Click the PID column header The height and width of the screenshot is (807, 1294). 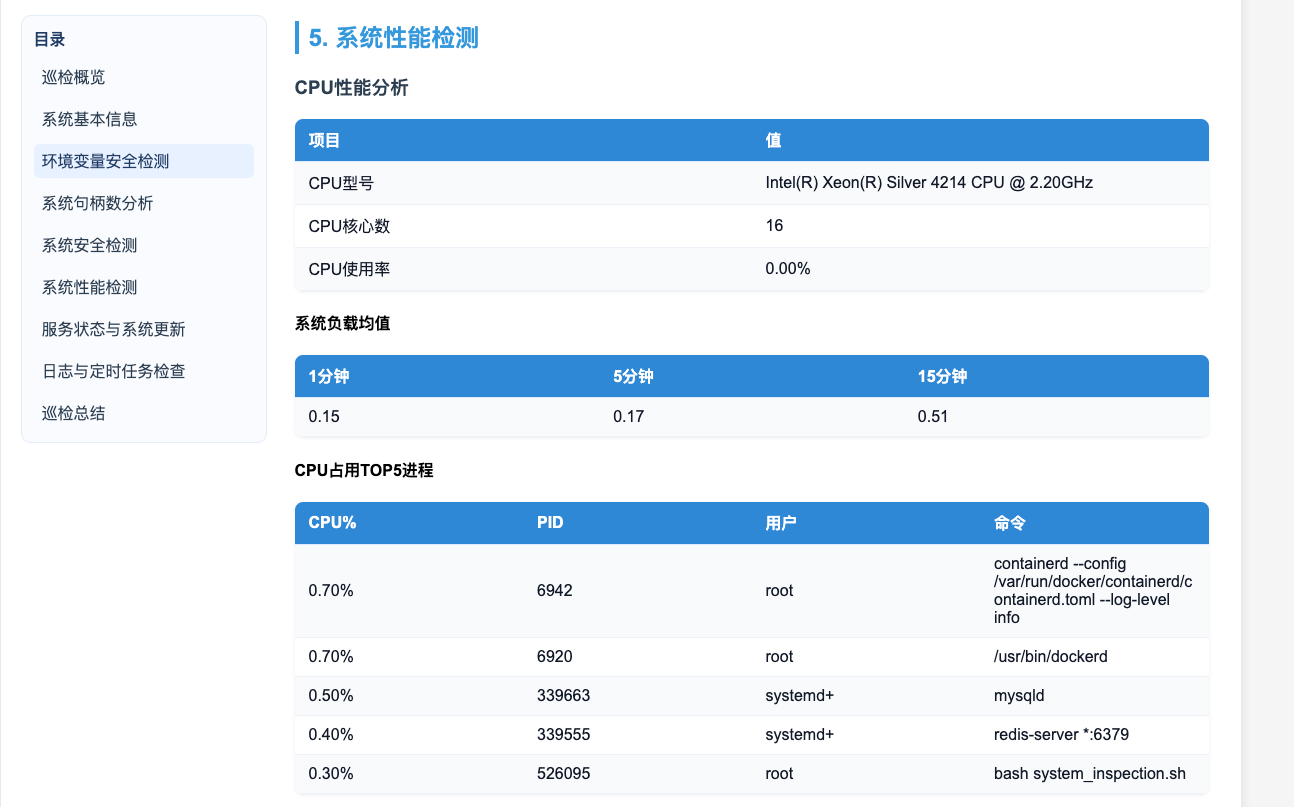[550, 523]
